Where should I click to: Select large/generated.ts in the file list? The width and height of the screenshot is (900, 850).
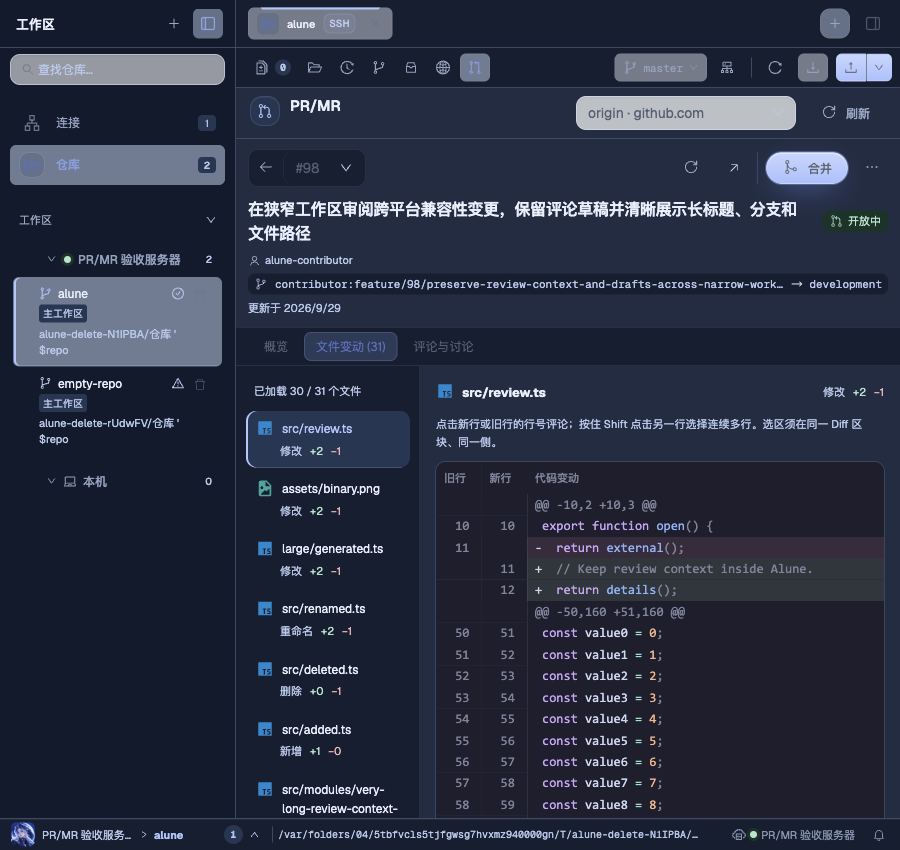tap(328, 560)
